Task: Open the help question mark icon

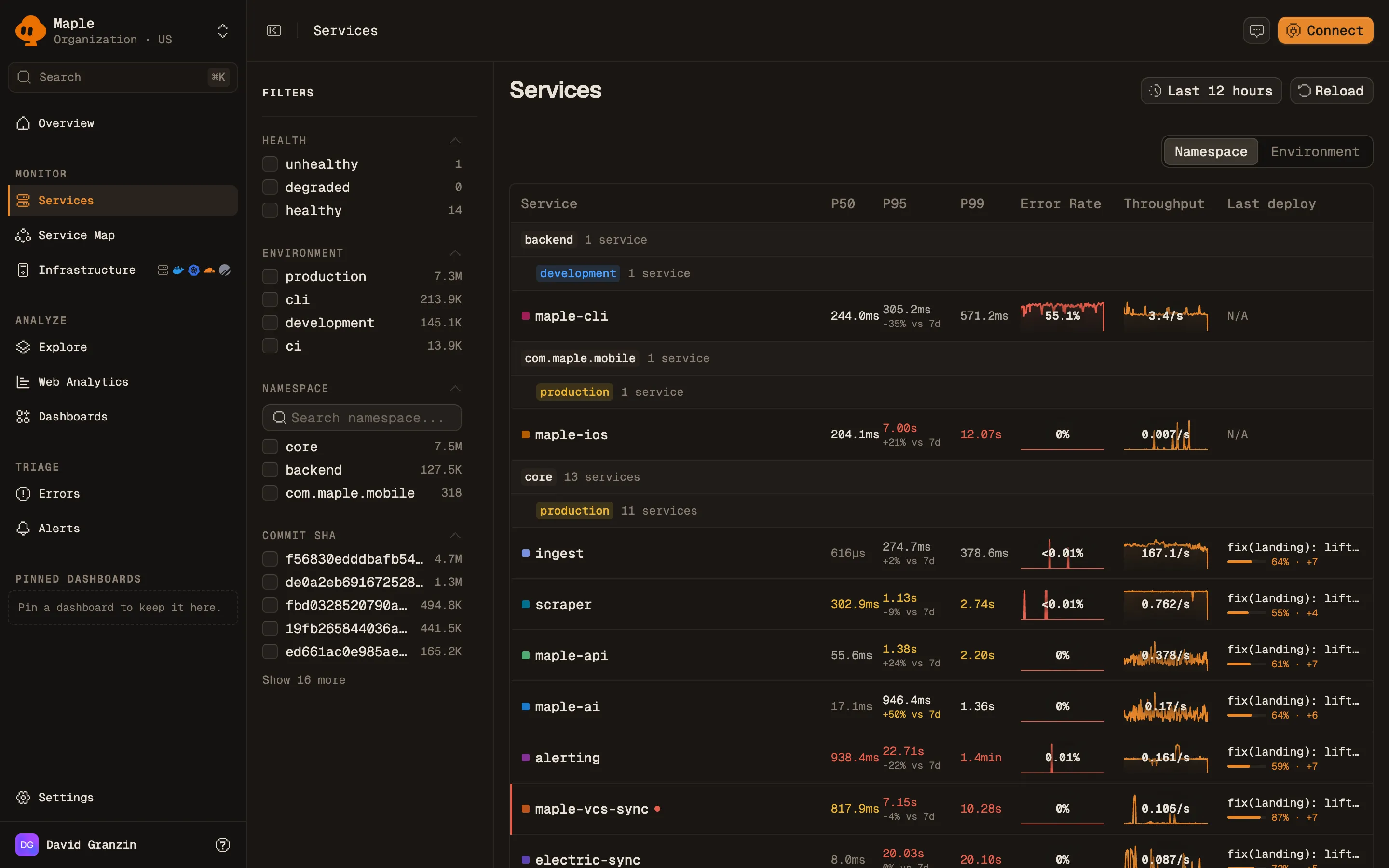Action: [x=223, y=844]
